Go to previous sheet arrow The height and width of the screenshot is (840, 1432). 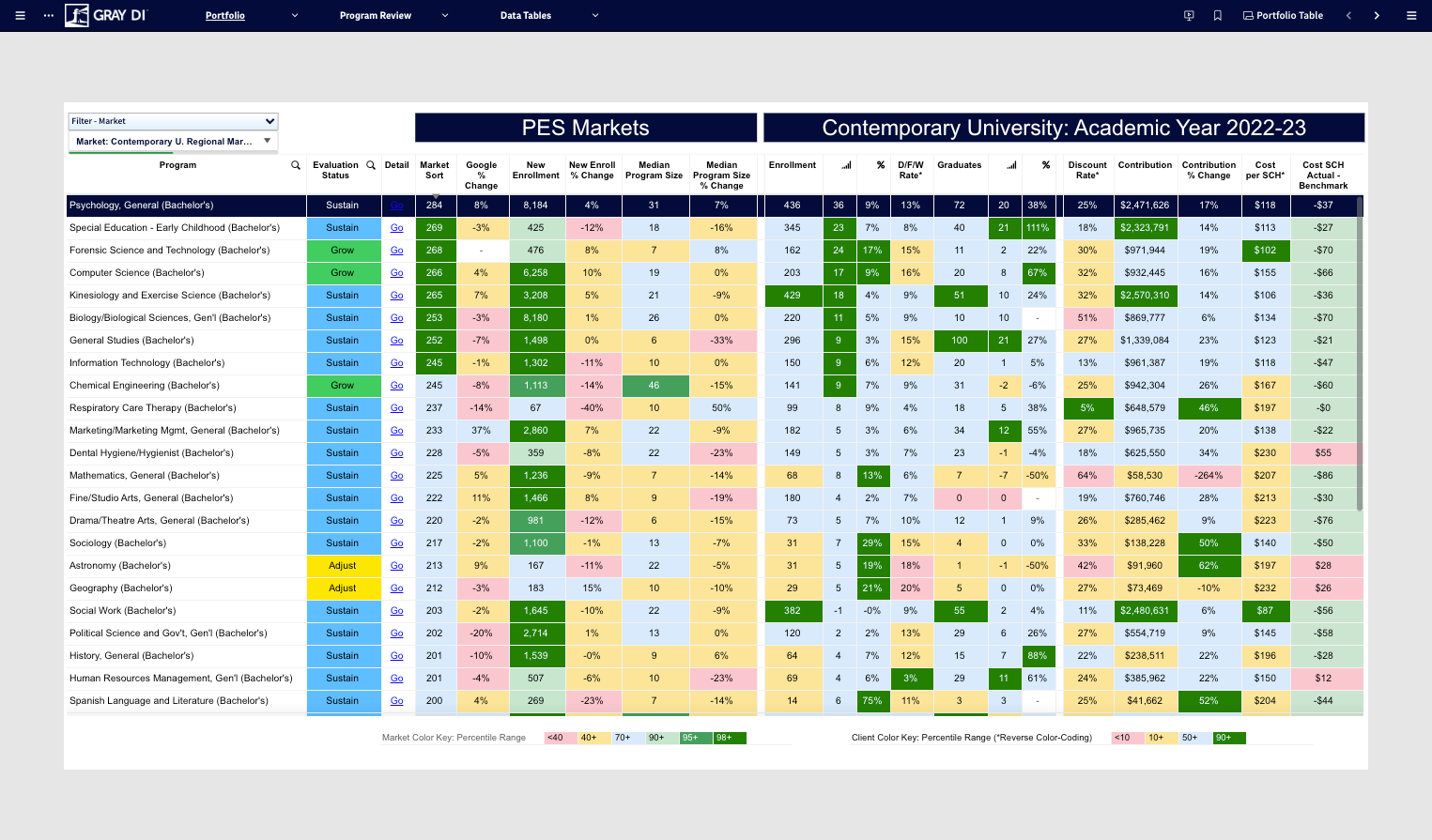coord(1348,16)
